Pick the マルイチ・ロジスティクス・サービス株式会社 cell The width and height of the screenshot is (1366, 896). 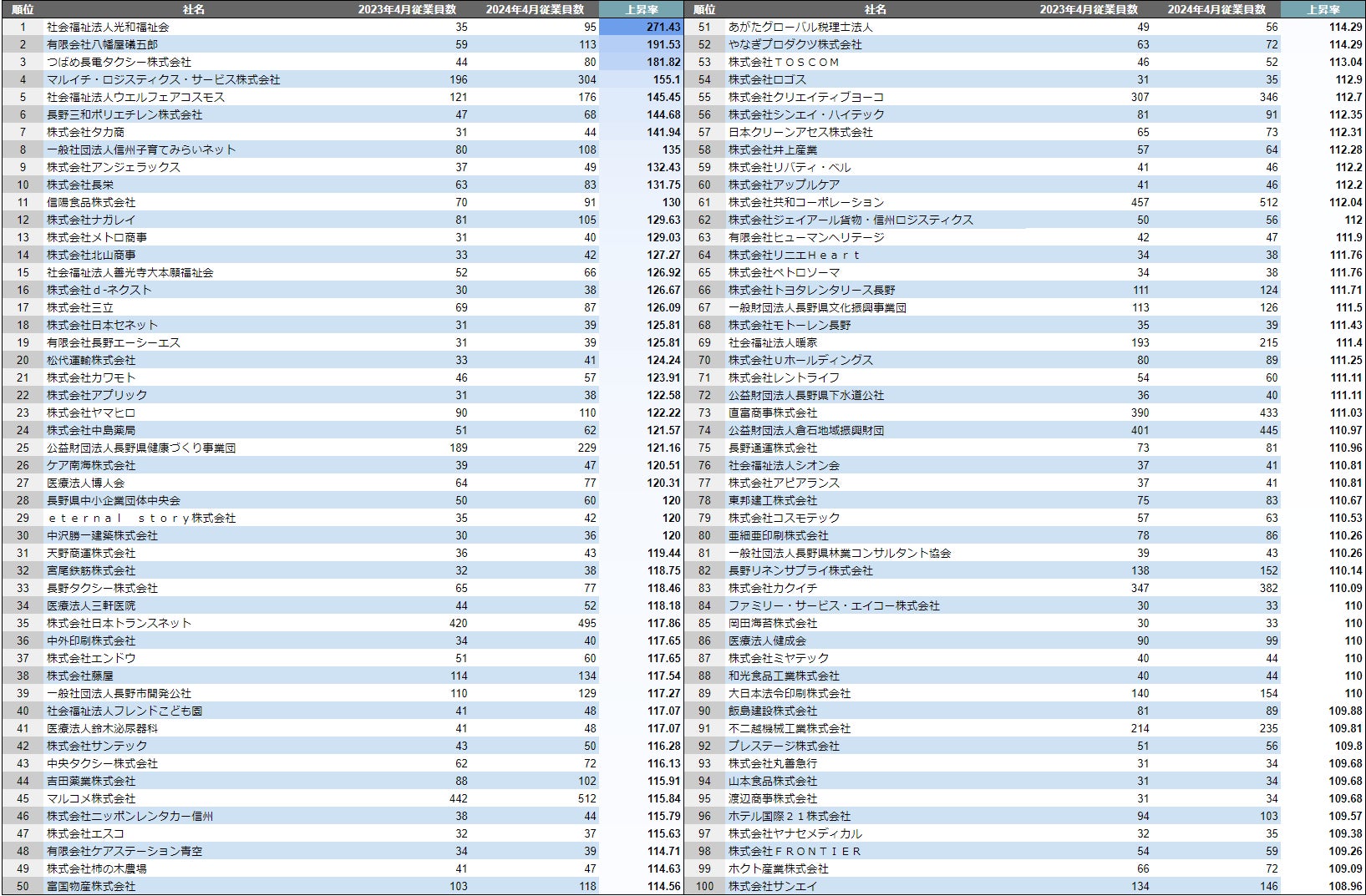164,79
